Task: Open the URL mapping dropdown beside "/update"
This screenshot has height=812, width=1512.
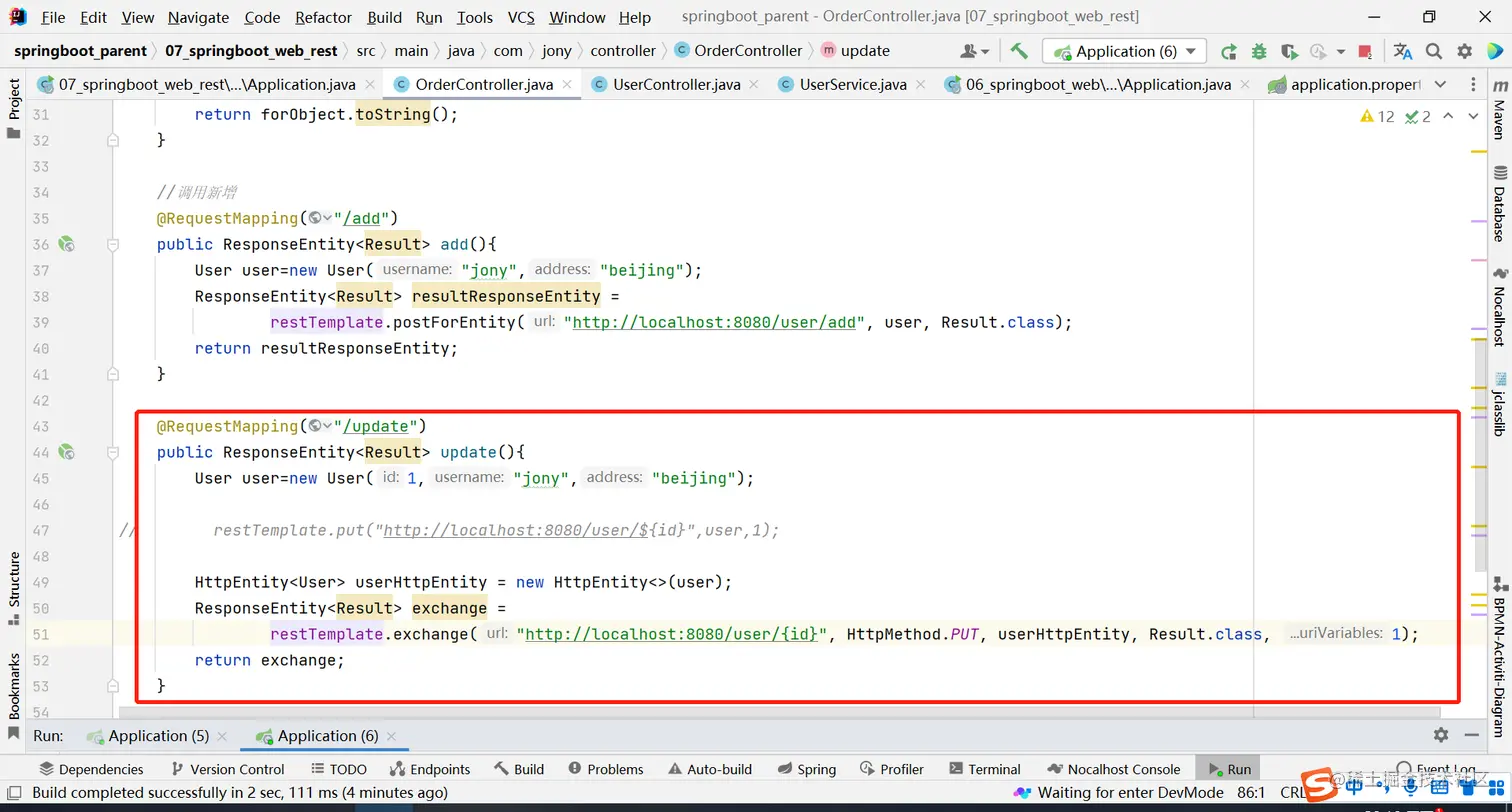Action: click(x=321, y=426)
